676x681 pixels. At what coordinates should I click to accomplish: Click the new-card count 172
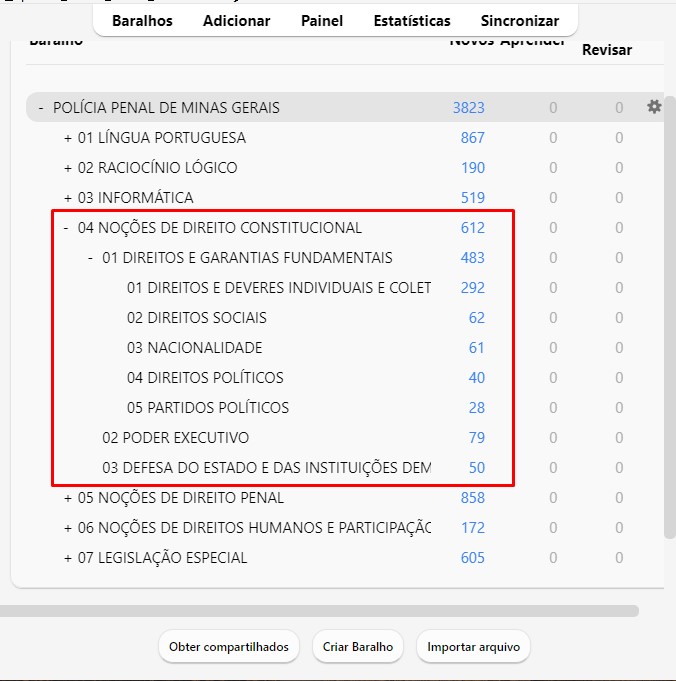tap(473, 528)
